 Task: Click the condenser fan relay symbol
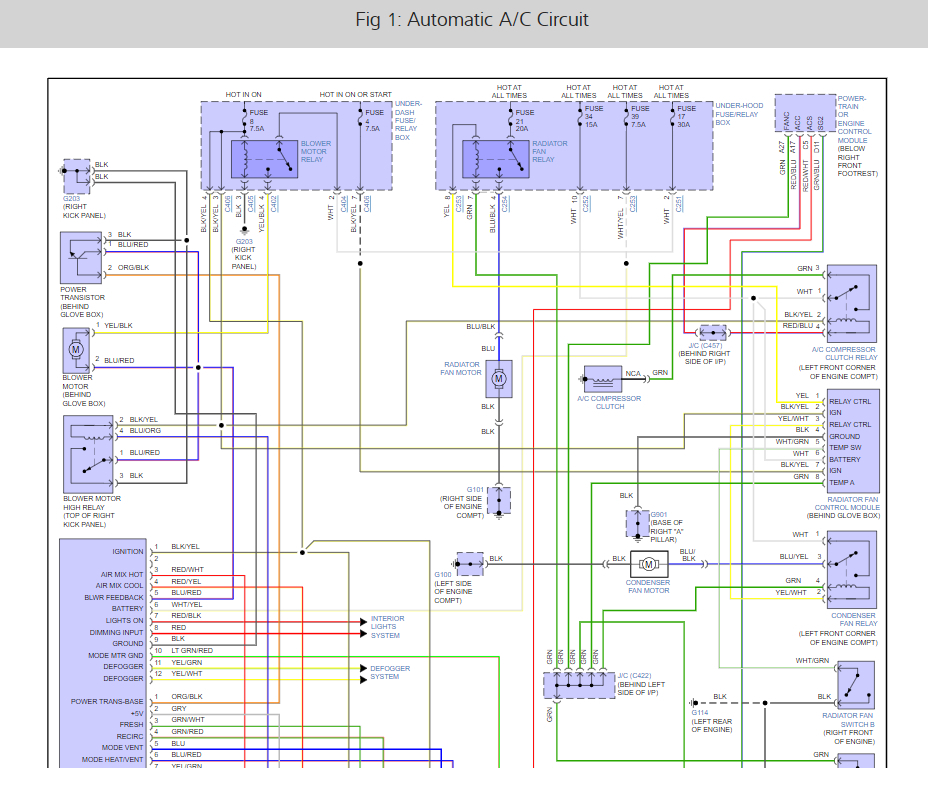pyautogui.click(x=852, y=570)
